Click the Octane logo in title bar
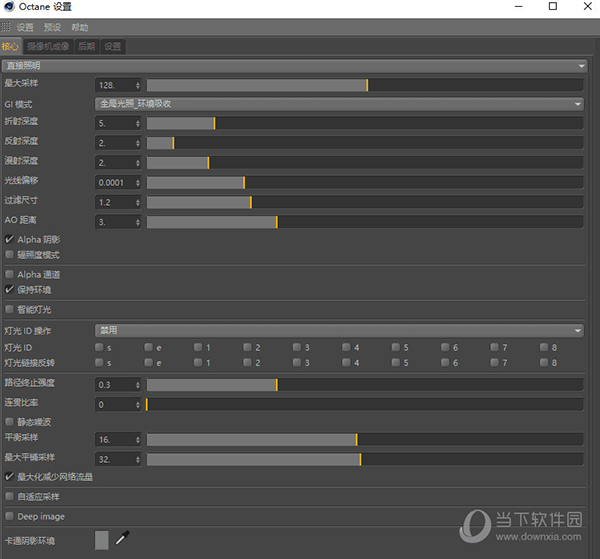The height and width of the screenshot is (559, 600). click(9, 7)
